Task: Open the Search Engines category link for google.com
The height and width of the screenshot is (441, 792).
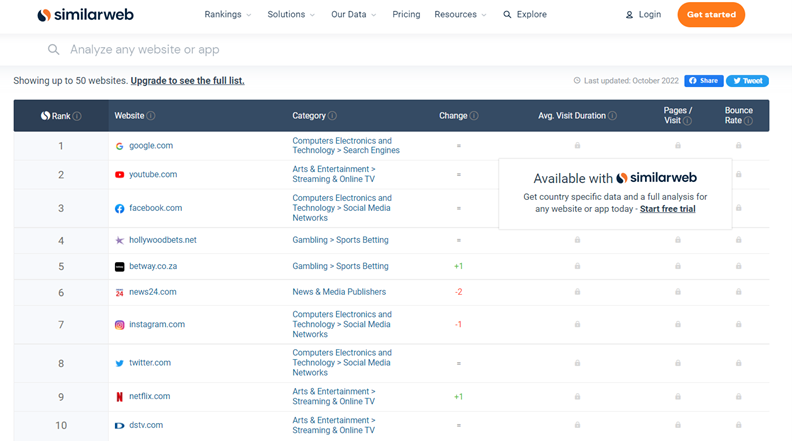Action: [x=346, y=145]
